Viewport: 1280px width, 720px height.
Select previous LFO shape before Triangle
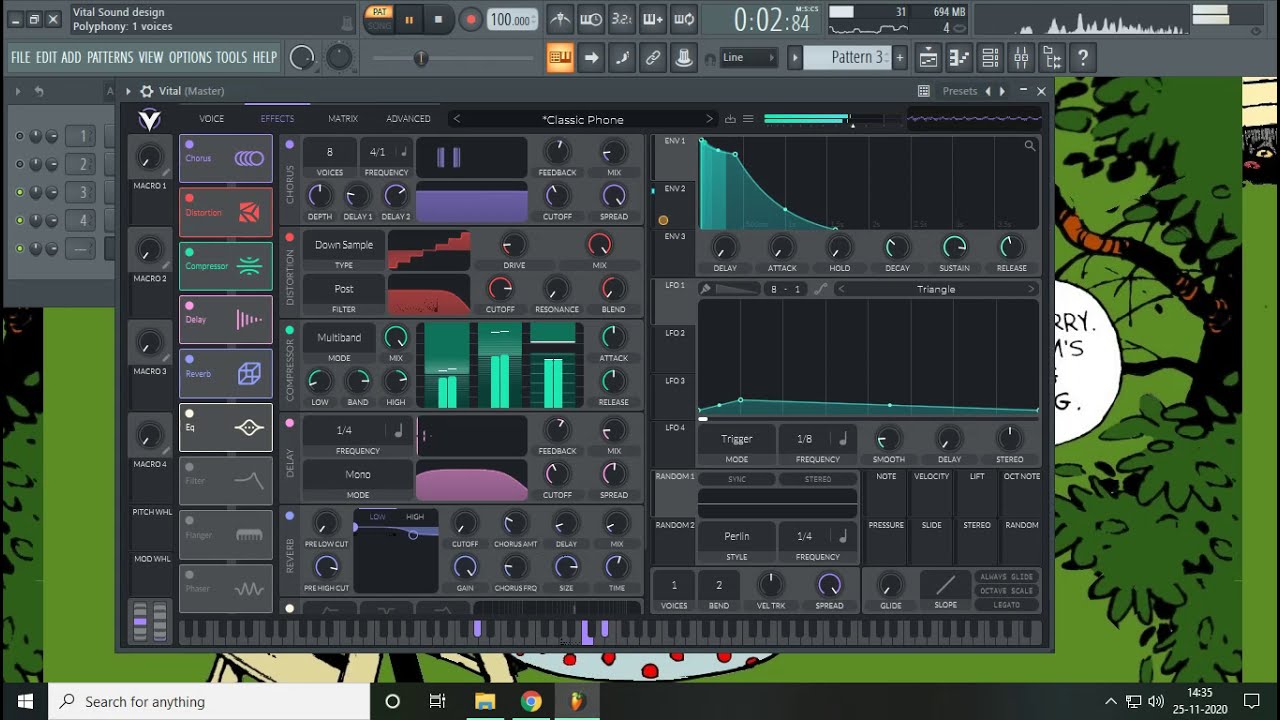841,289
